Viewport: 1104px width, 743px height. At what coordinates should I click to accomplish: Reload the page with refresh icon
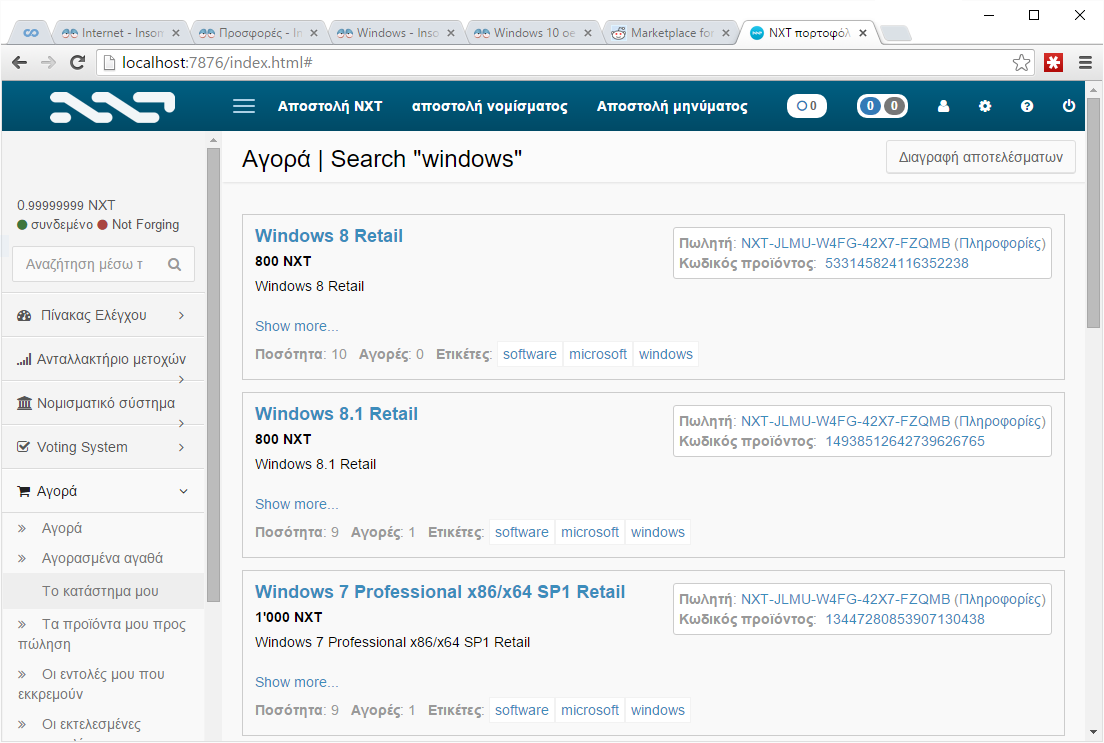[77, 63]
